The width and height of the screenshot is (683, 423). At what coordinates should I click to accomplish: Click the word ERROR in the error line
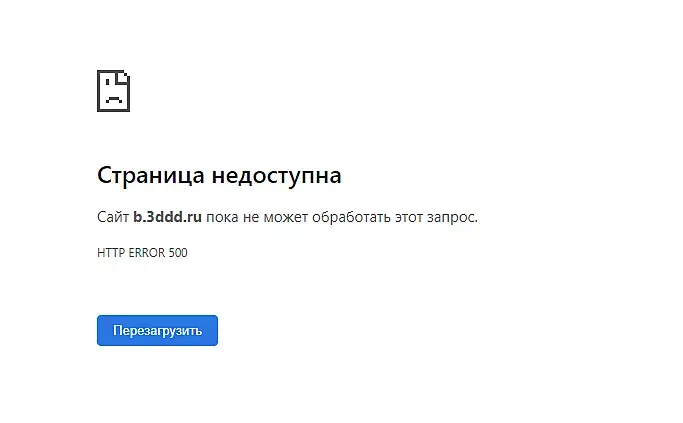click(x=147, y=253)
